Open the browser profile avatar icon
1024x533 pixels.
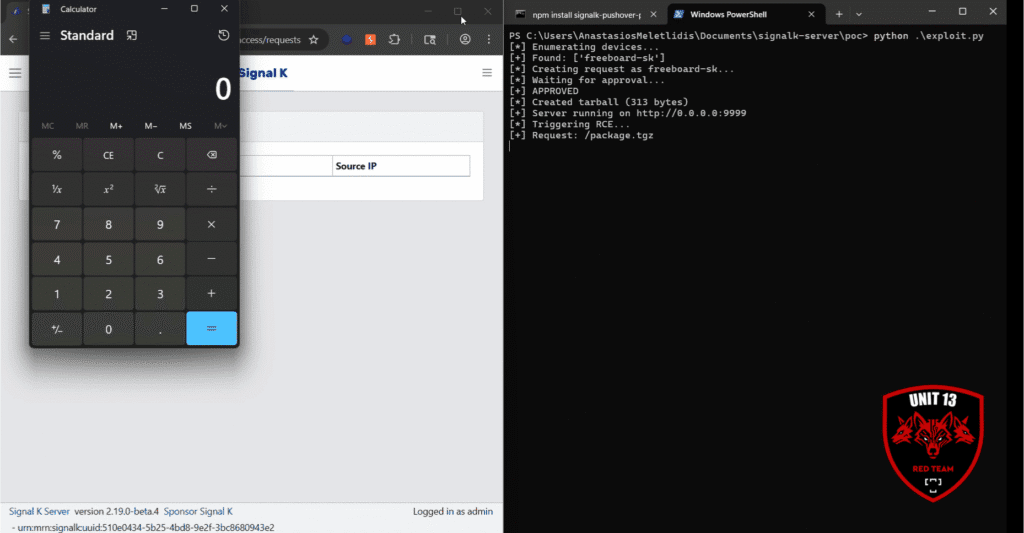coord(465,40)
